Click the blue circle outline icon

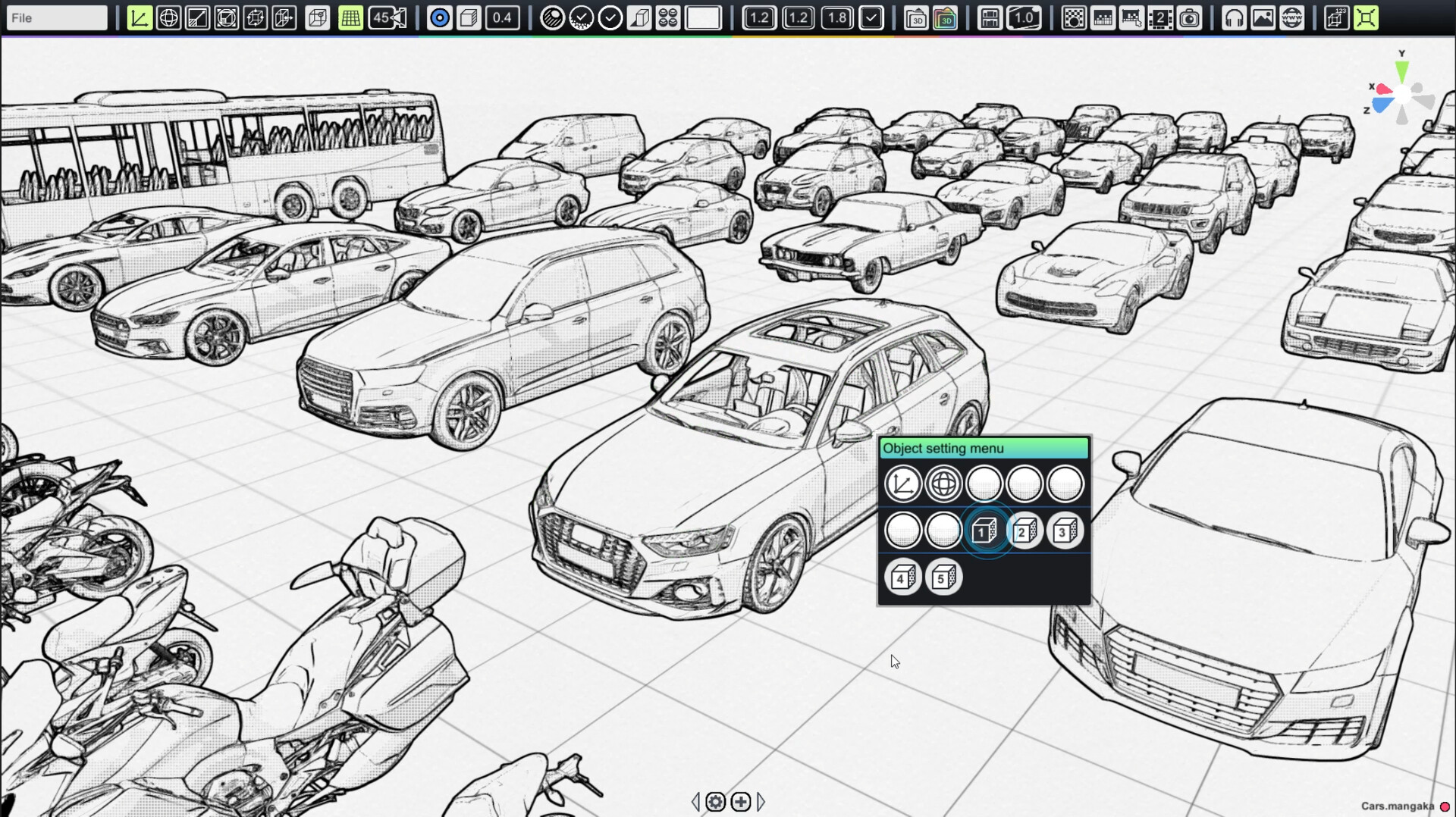[x=439, y=17]
